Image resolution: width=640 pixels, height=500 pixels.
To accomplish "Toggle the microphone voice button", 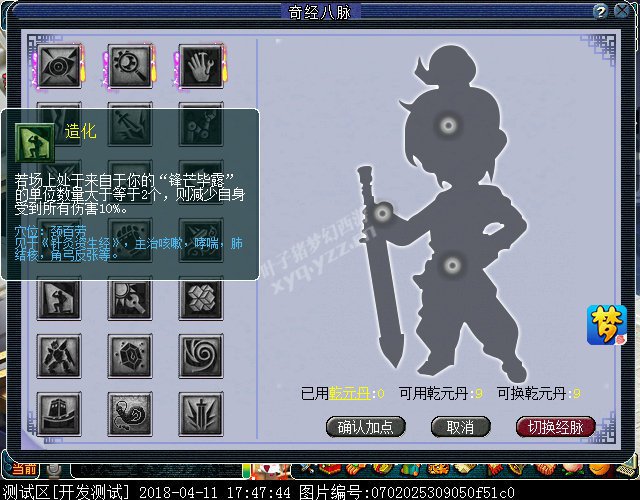I will pyautogui.click(x=53, y=471).
